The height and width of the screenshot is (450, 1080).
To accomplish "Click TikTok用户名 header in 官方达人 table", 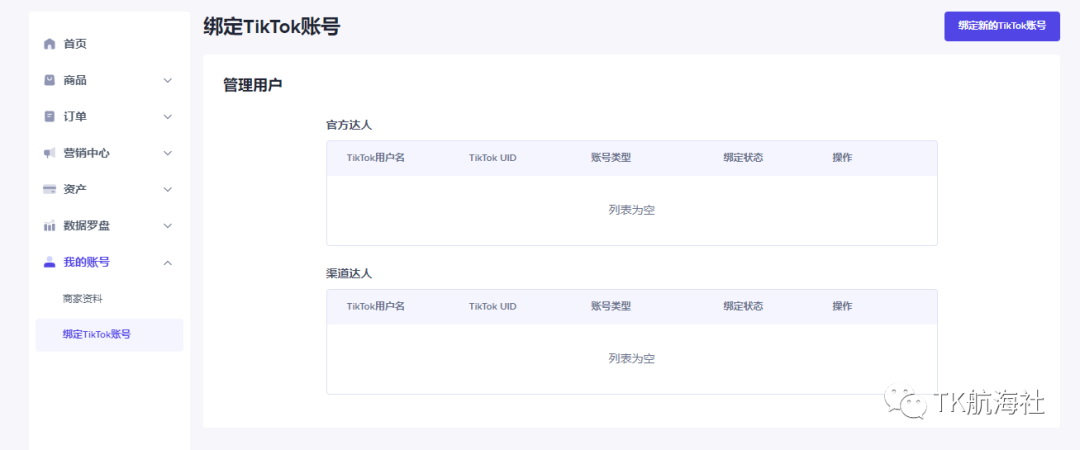I will click(x=375, y=158).
